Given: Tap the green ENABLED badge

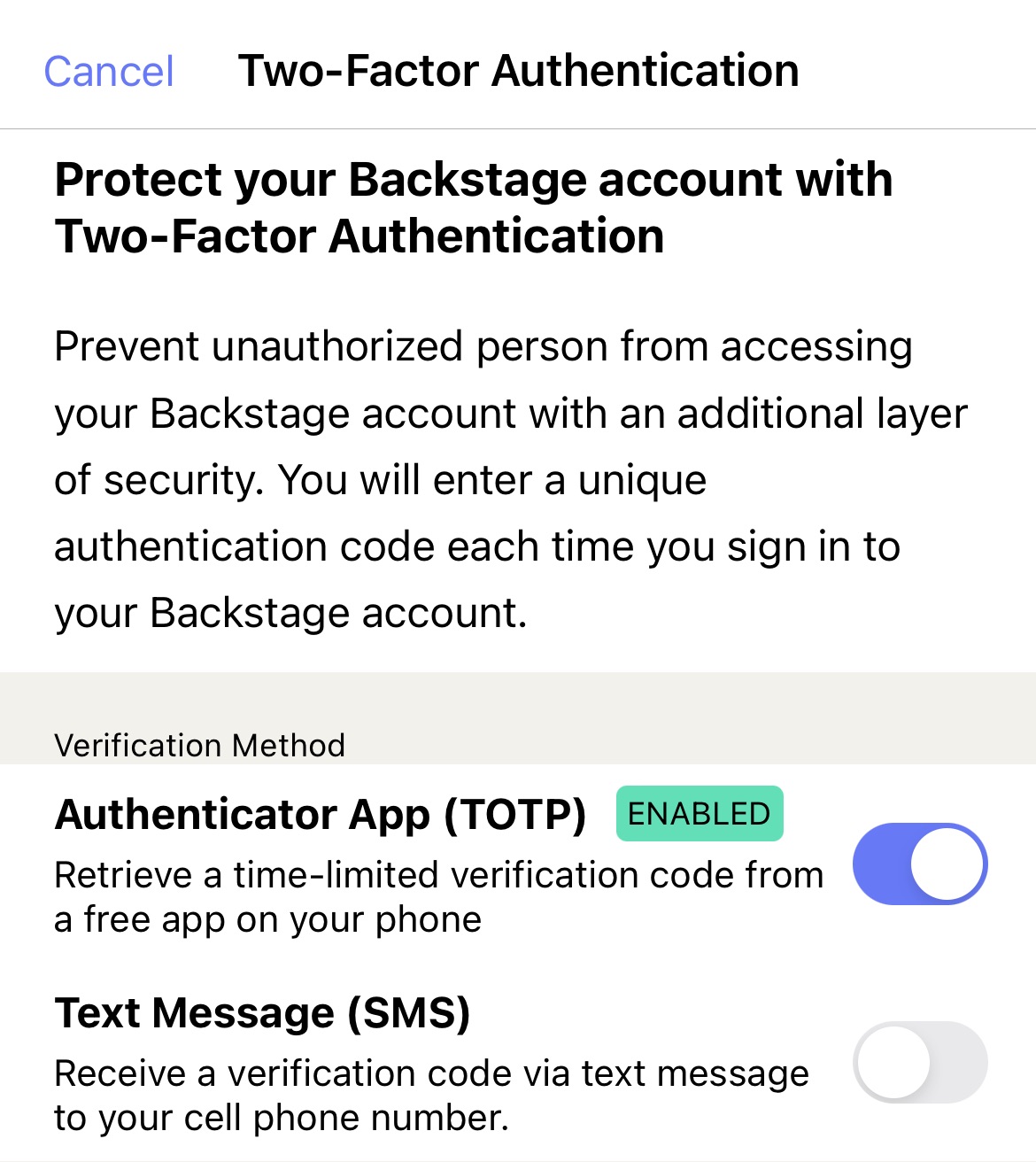Looking at the screenshot, I should pyautogui.click(x=700, y=813).
